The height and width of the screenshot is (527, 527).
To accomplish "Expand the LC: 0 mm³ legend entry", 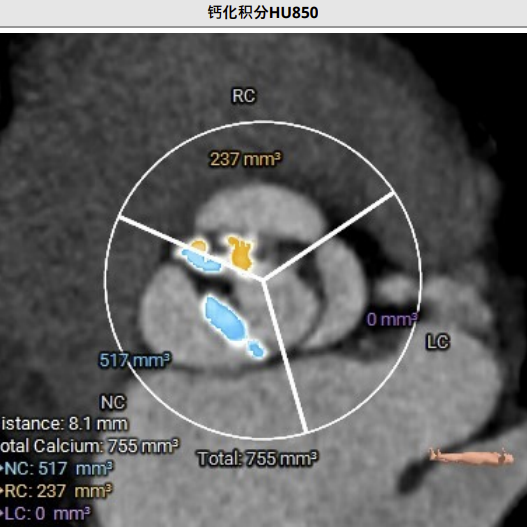I will pos(46,514).
